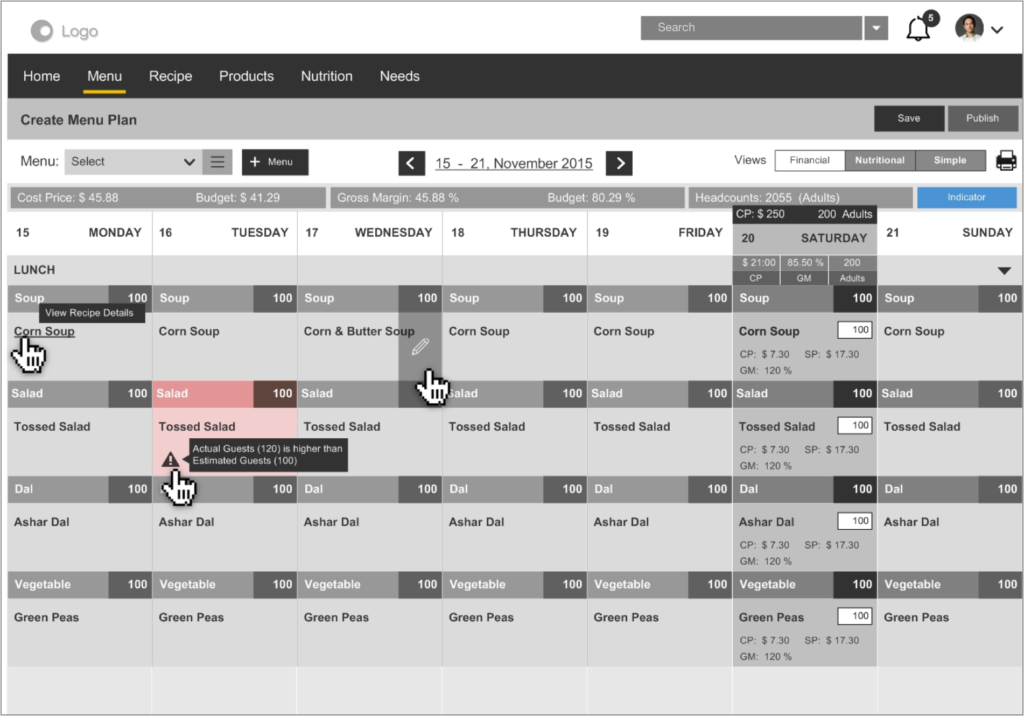Open the Menu Select dropdown
Viewport: 1024px width, 716px height.
coord(132,162)
